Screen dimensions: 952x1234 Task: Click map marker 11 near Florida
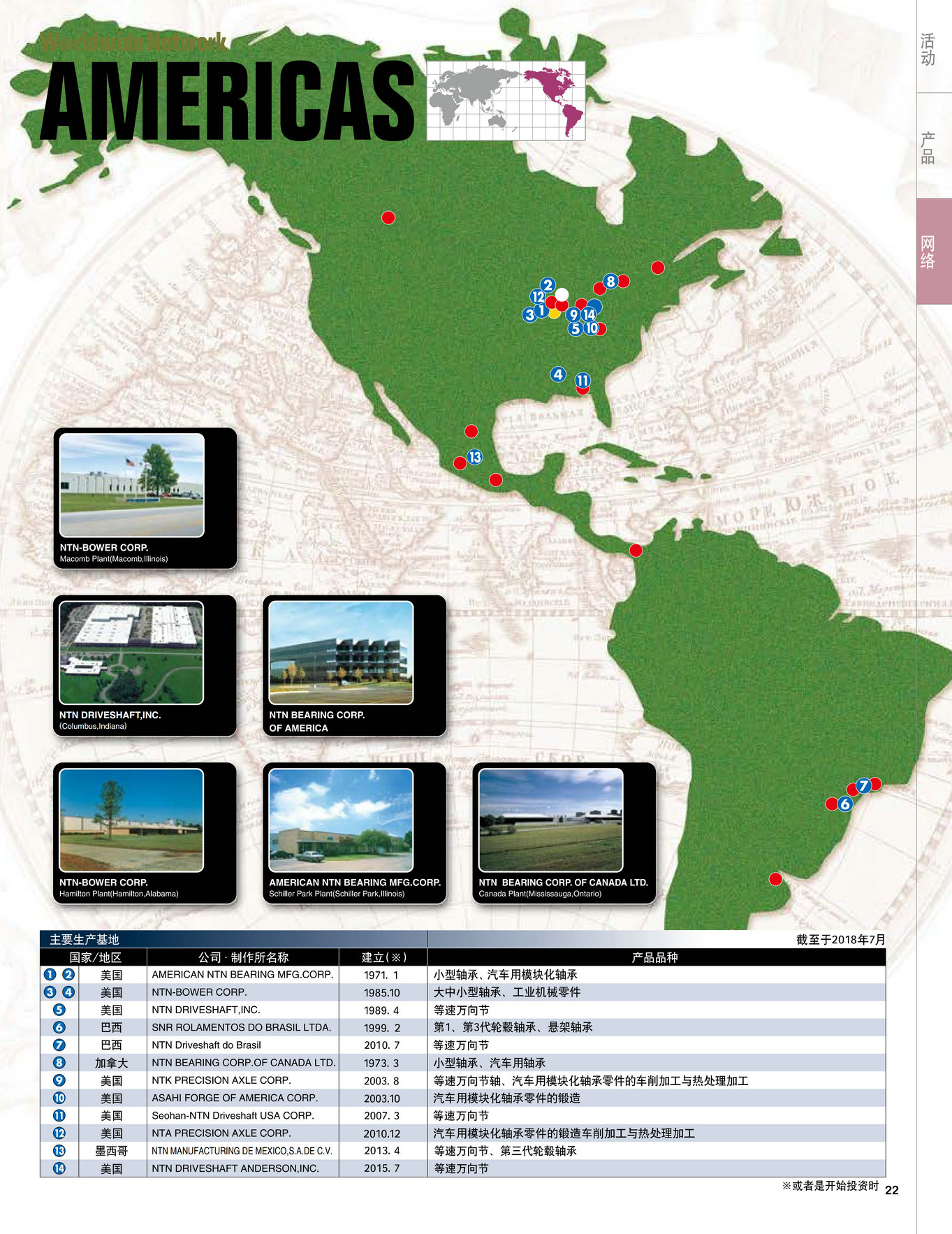583,380
